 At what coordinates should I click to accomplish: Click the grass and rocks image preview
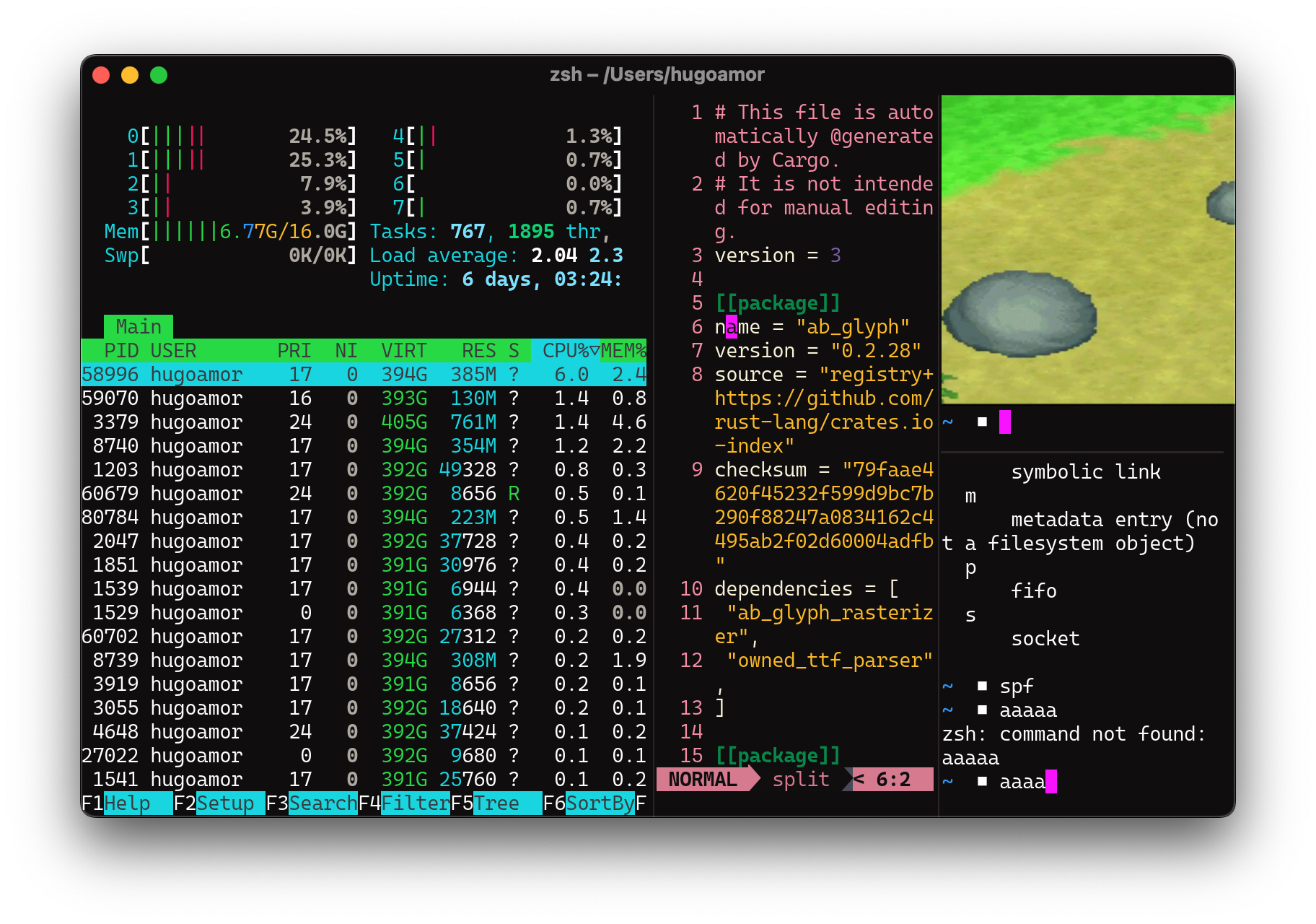click(1088, 249)
